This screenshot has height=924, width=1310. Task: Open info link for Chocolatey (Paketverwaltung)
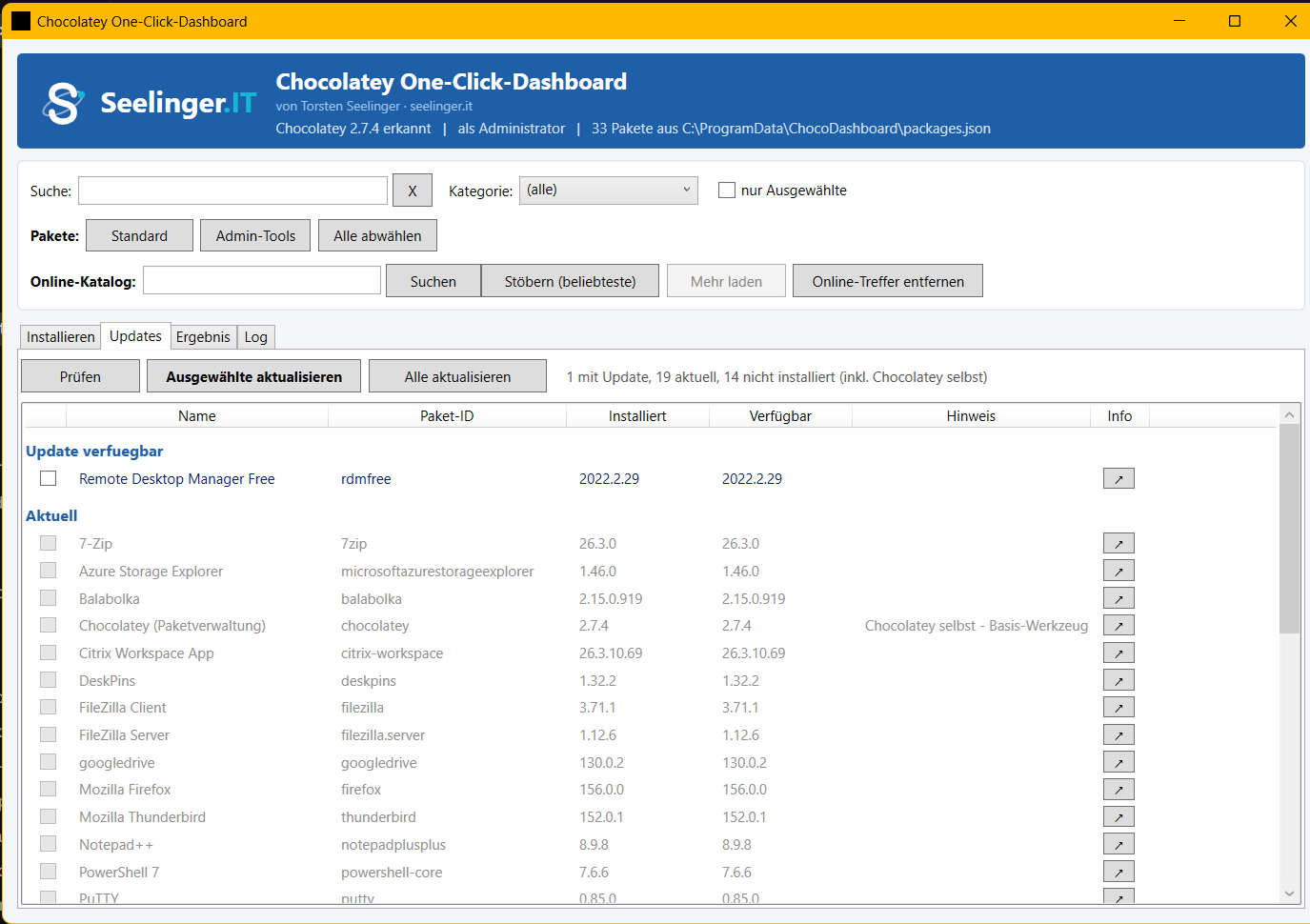coord(1119,626)
